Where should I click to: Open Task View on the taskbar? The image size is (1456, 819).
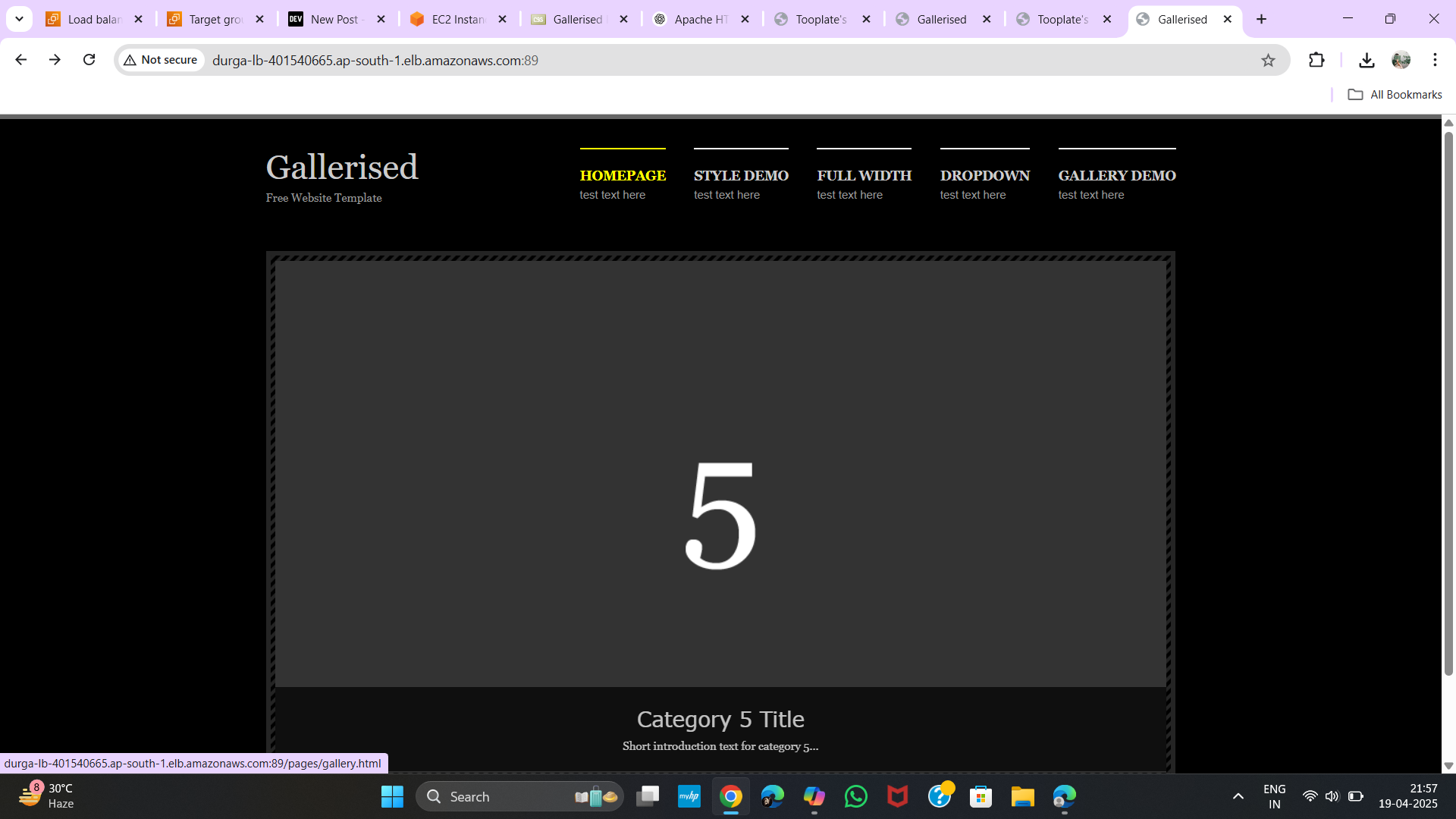648,796
